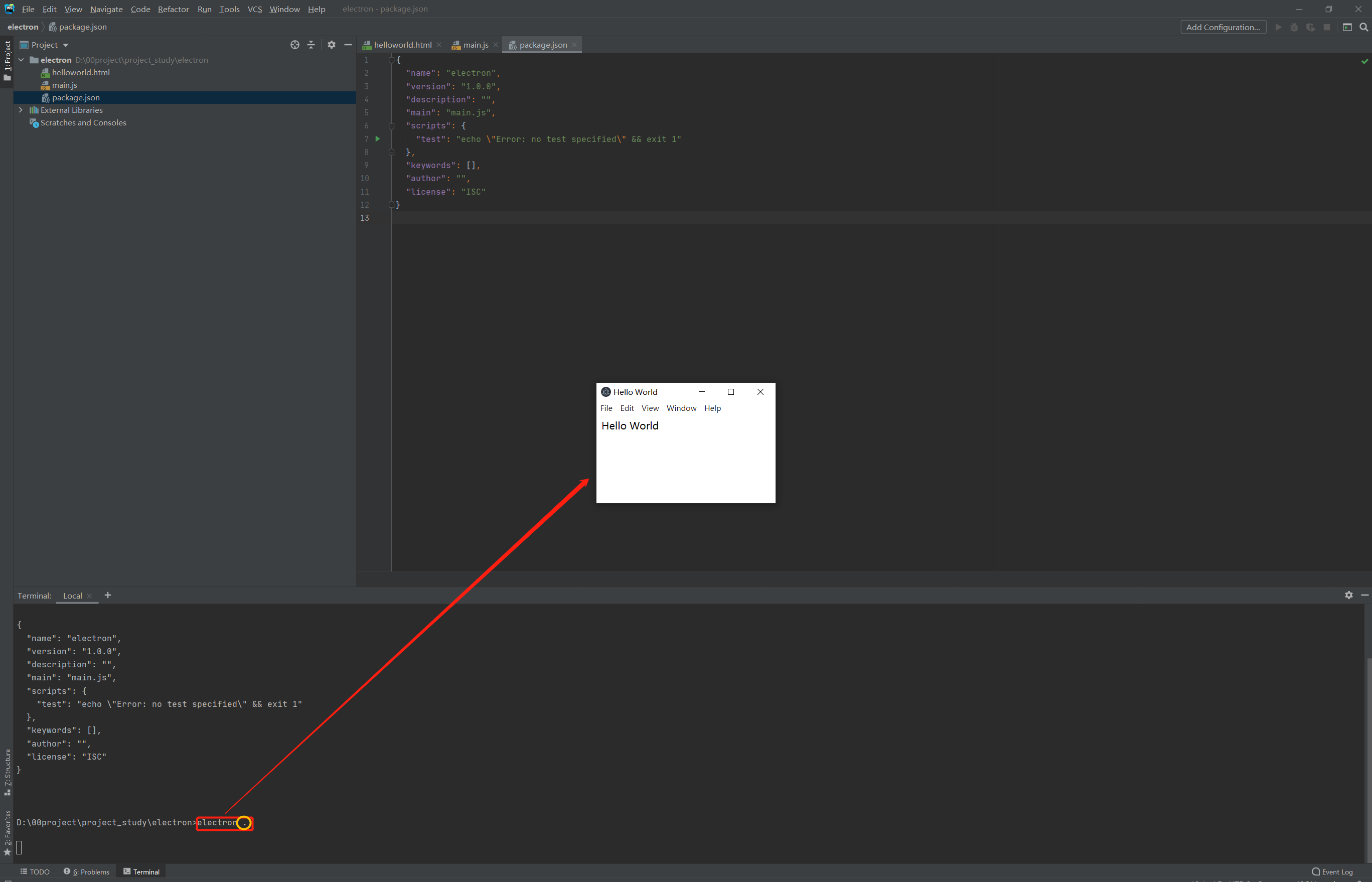The height and width of the screenshot is (882, 1372).
Task: Click Collapse All icon in Project panel
Action: [311, 45]
